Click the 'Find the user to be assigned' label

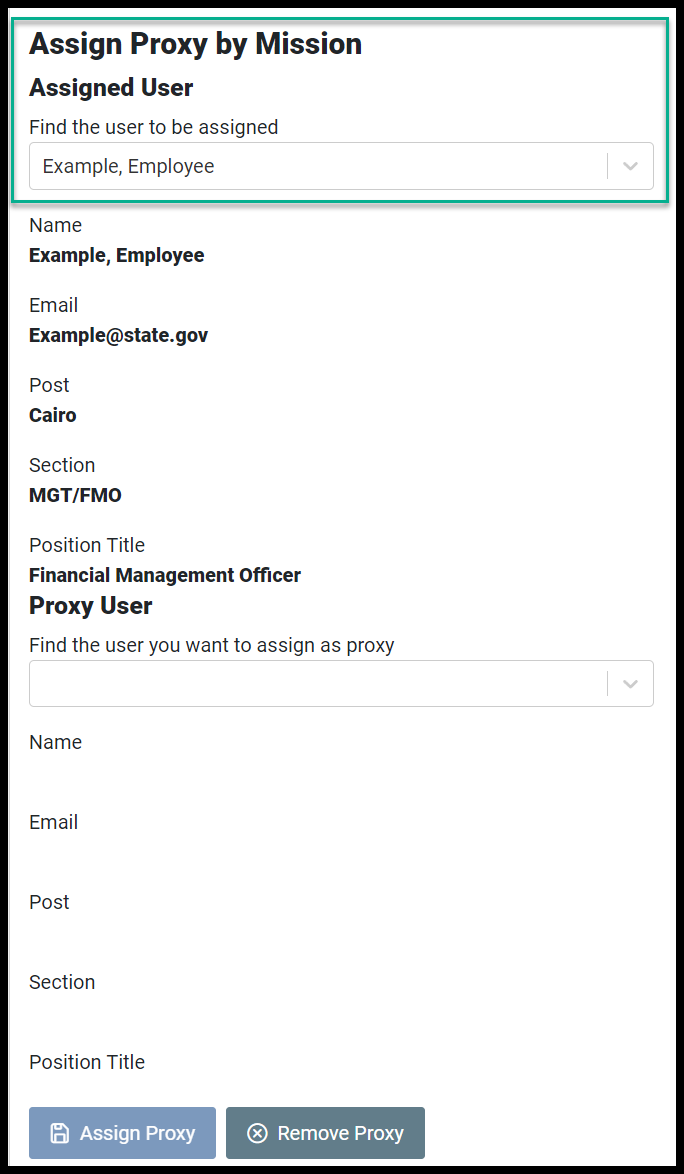tap(153, 127)
